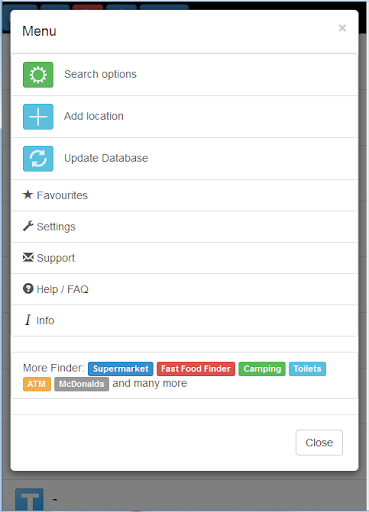Dismiss the Menu with the X icon
The height and width of the screenshot is (512, 369).
(342, 28)
